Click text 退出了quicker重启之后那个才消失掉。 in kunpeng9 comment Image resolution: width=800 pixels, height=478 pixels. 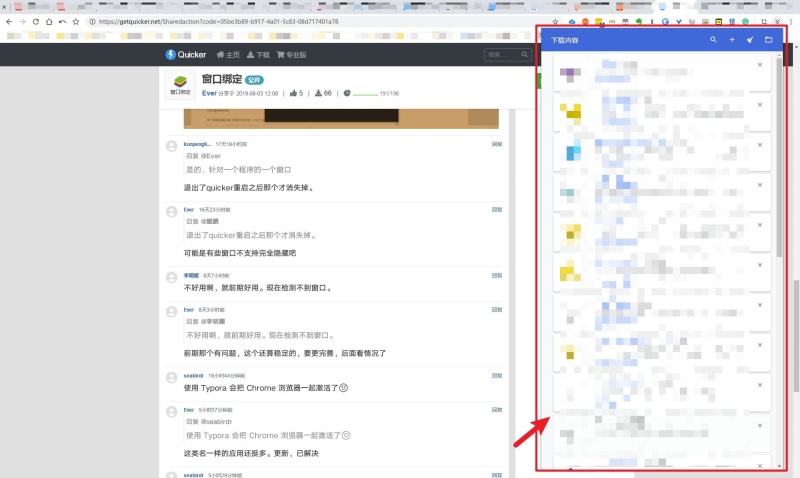pos(249,188)
